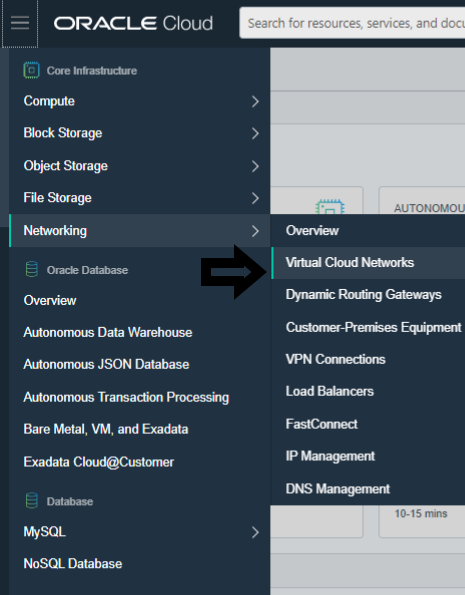
Task: Focus the search resources field
Action: click(x=352, y=23)
